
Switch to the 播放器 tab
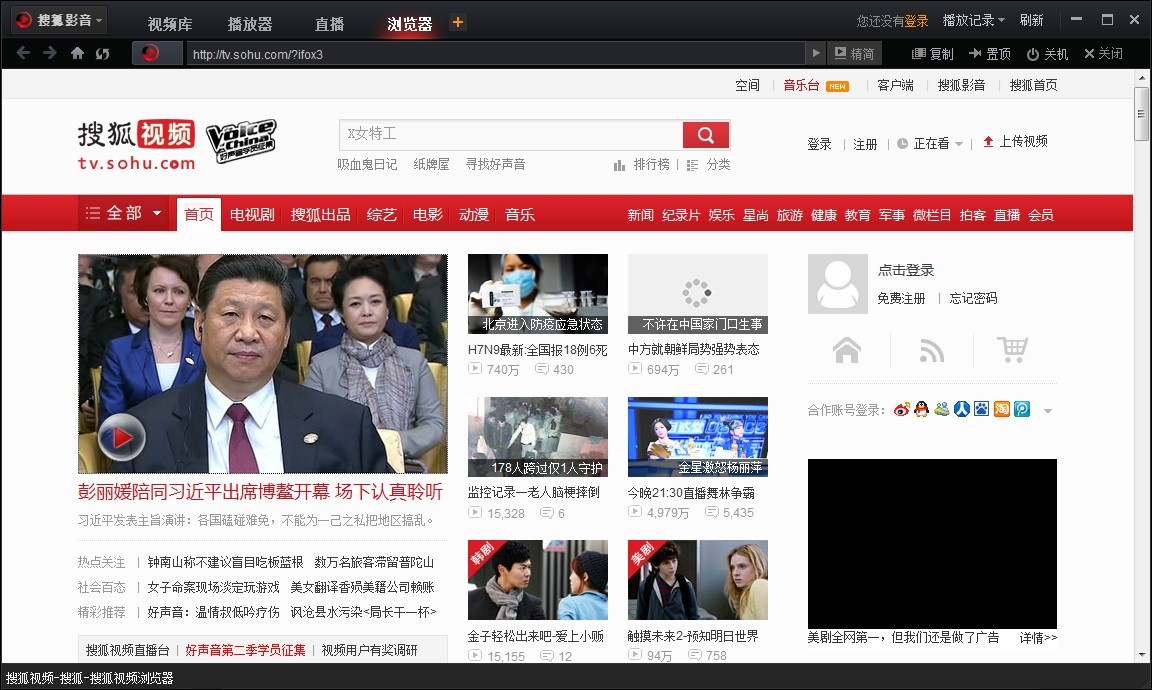250,24
